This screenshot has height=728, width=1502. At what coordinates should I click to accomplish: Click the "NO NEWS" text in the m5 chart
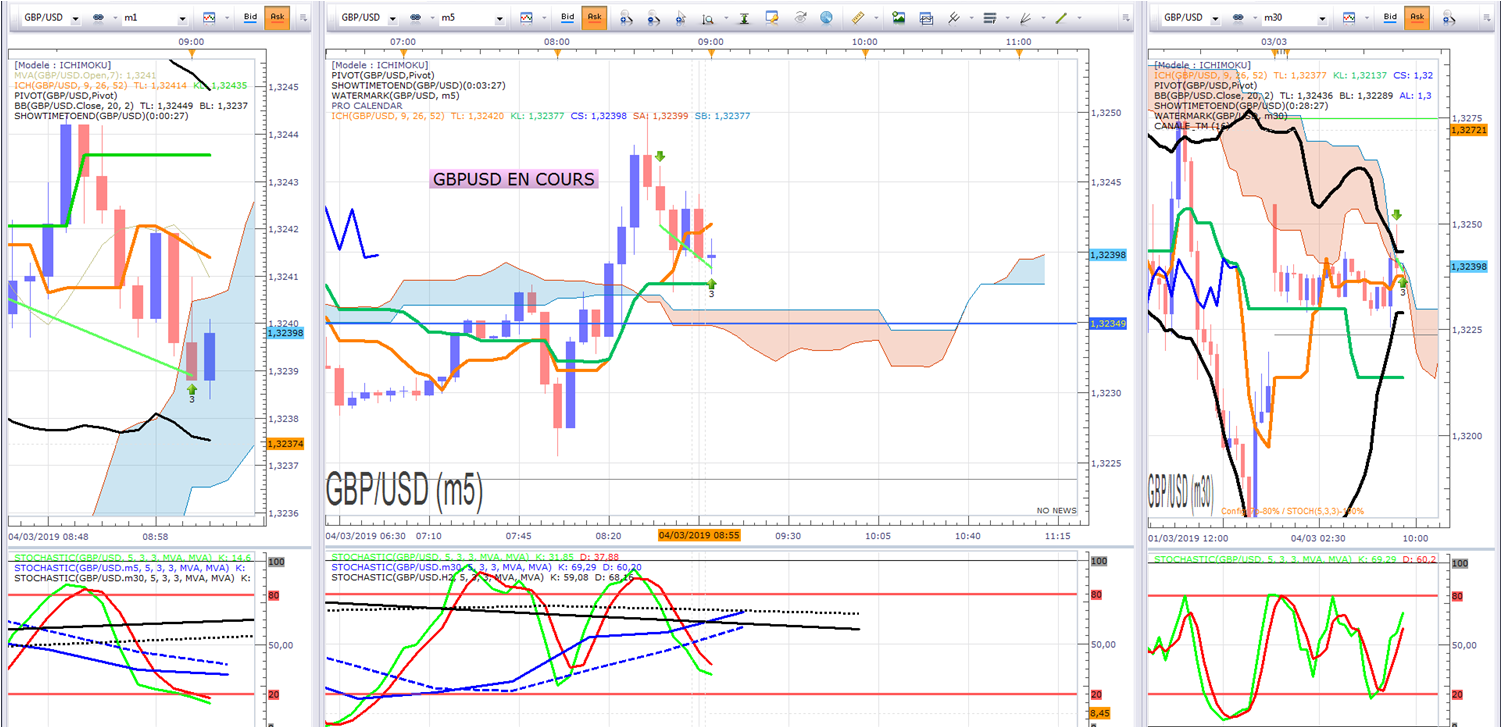(x=1055, y=510)
